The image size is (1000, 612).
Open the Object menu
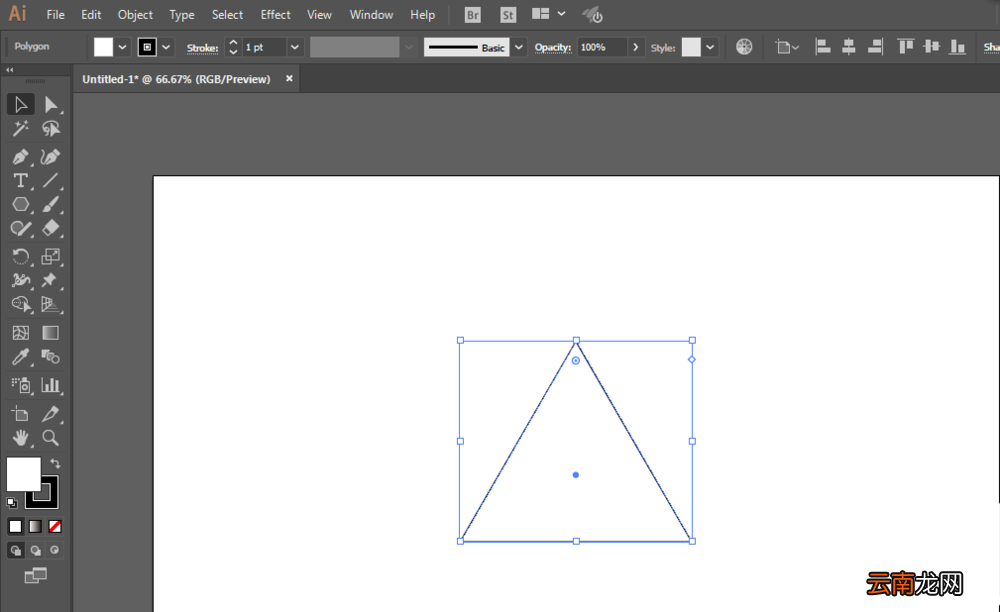coord(135,15)
